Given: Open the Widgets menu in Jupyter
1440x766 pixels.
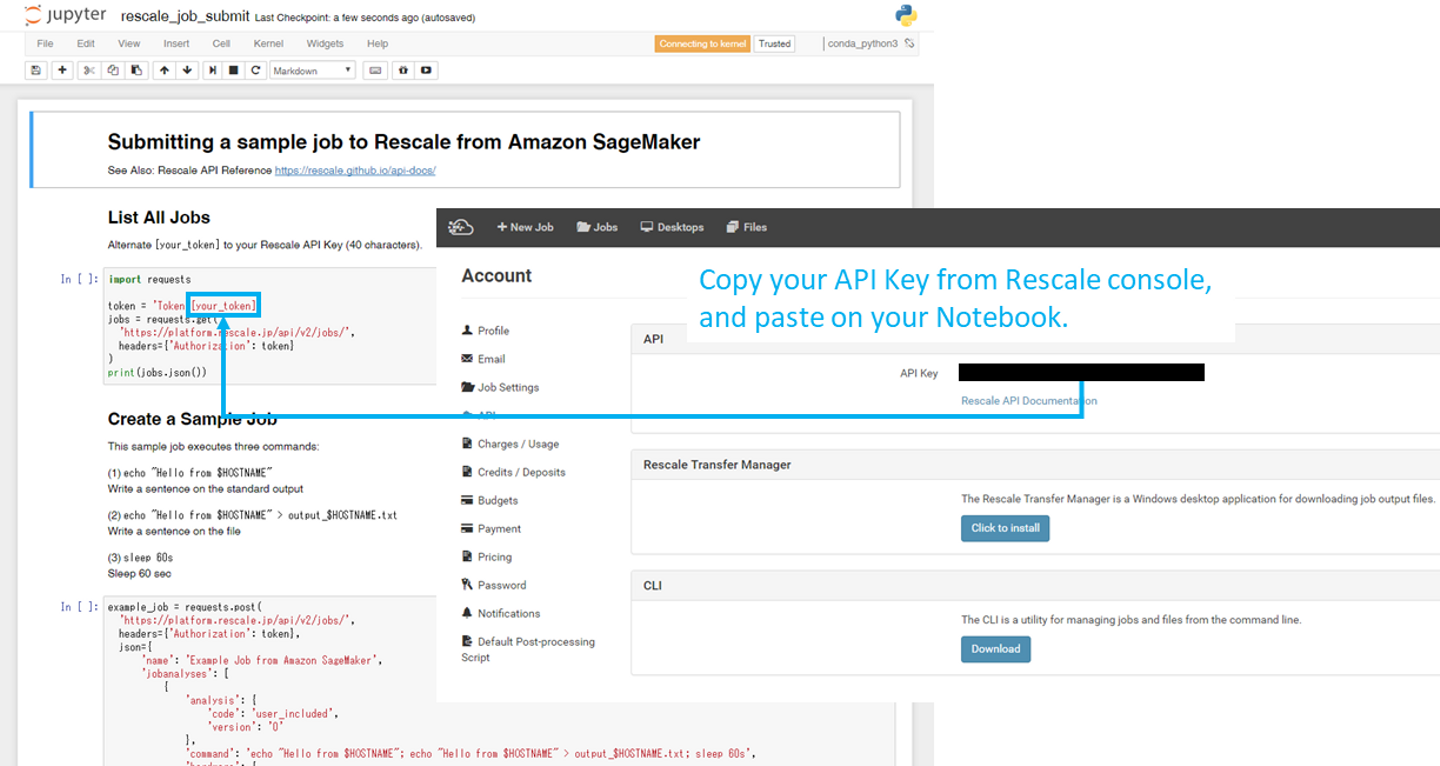Looking at the screenshot, I should coord(325,44).
